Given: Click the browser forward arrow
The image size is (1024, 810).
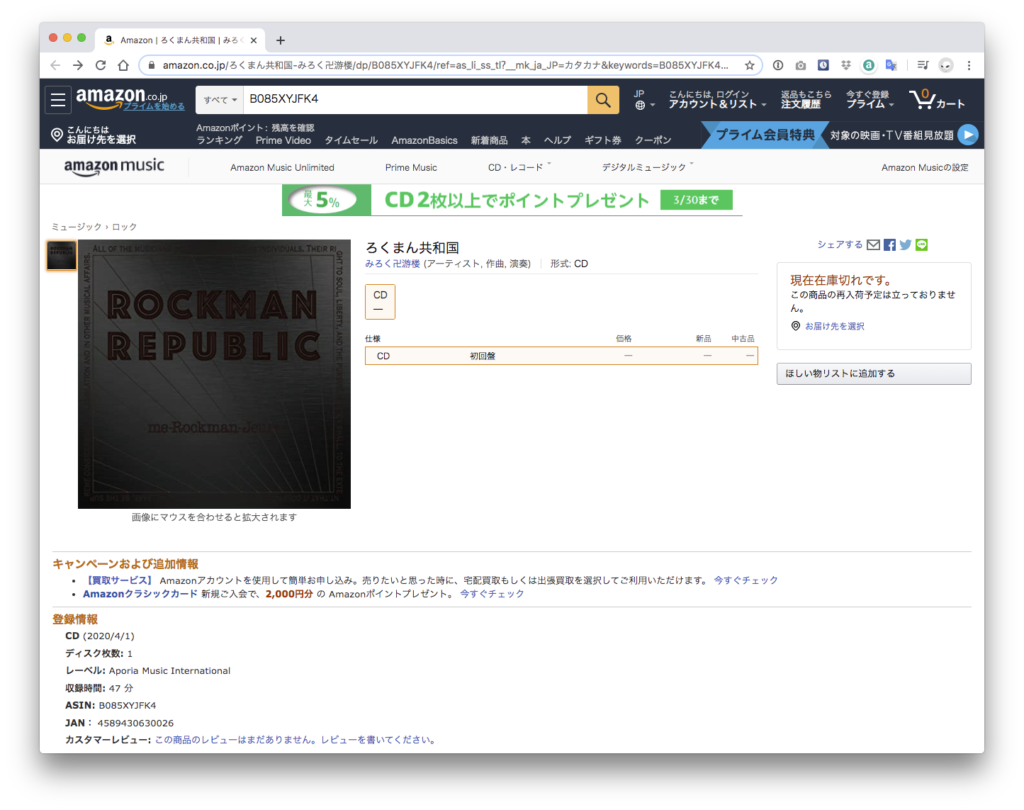Looking at the screenshot, I should click(x=78, y=65).
